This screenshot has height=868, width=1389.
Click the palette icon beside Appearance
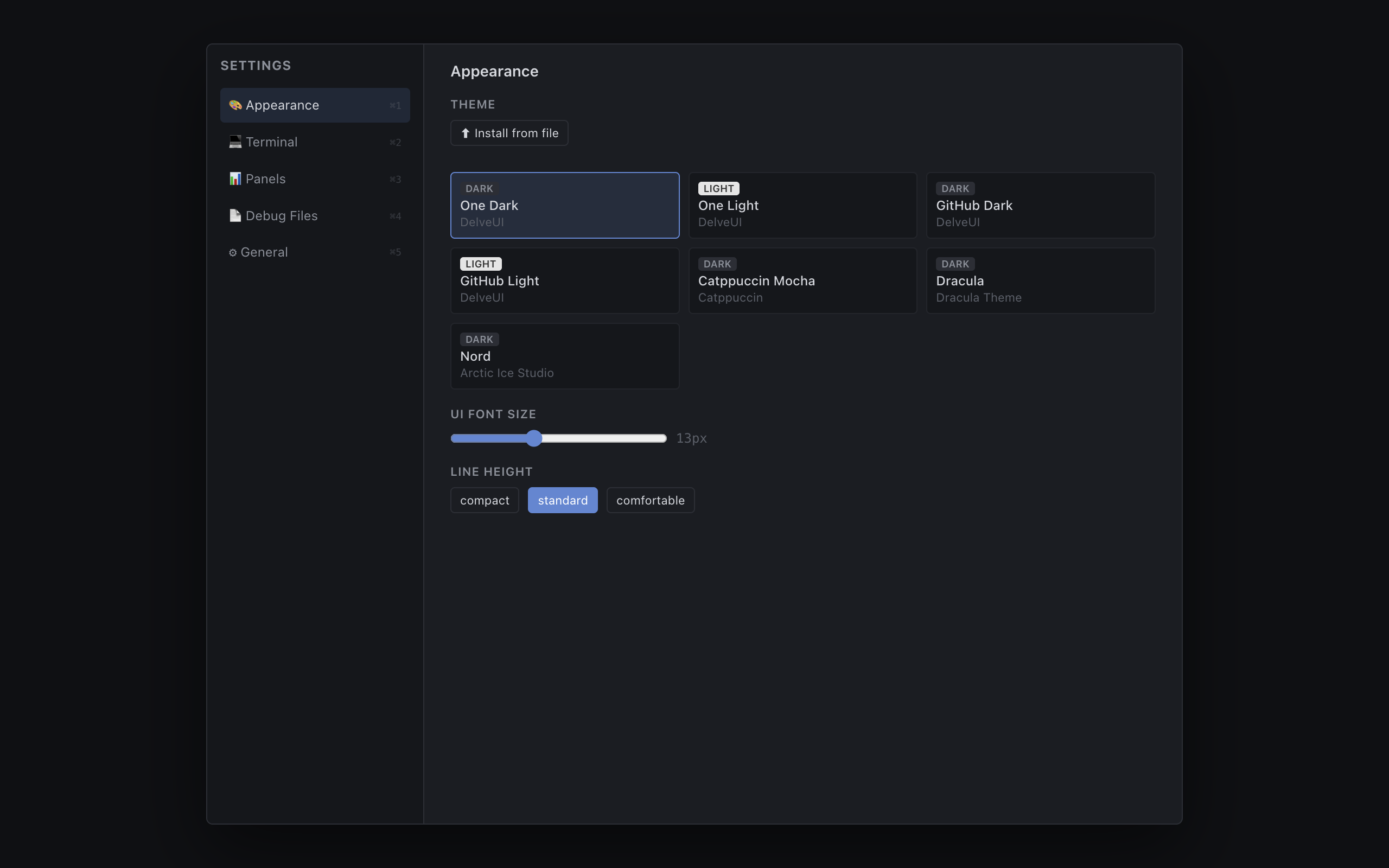point(235,105)
